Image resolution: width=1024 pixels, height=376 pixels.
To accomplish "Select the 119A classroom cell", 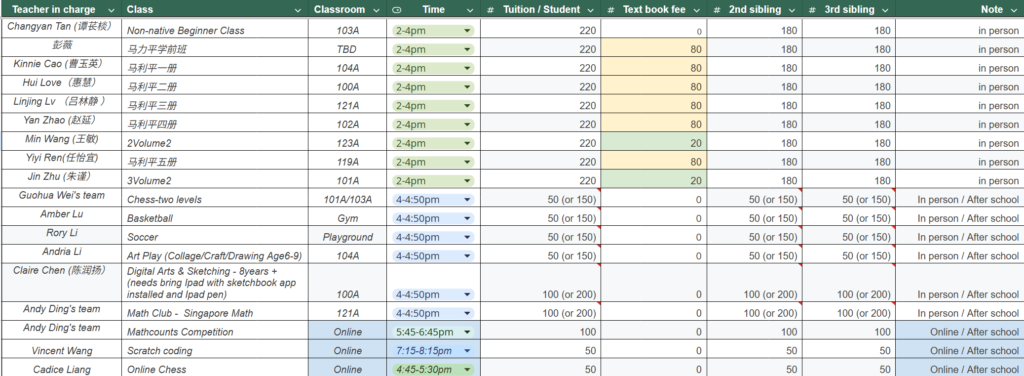I will (x=347, y=161).
